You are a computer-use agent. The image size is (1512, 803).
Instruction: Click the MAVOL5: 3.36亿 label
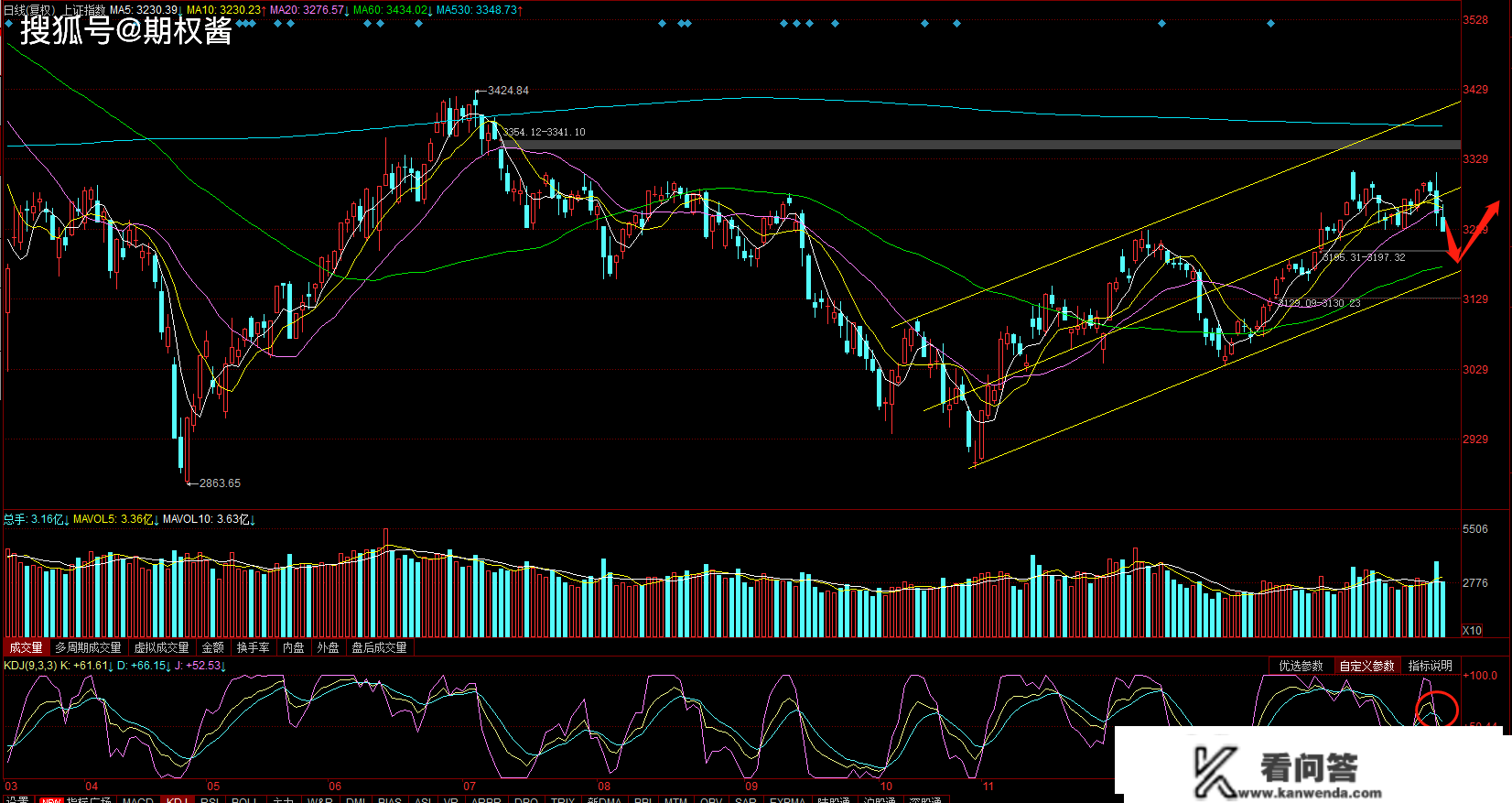(x=115, y=519)
